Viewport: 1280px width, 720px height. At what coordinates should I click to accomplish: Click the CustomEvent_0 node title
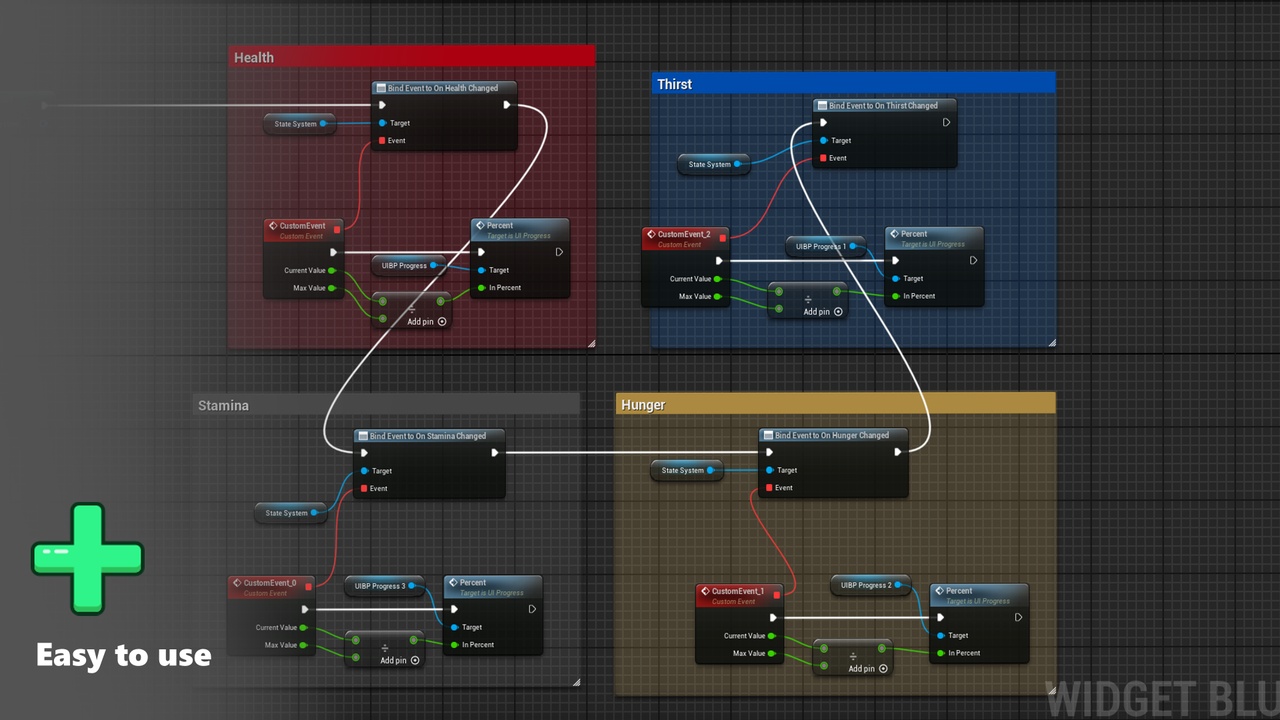coord(272,583)
